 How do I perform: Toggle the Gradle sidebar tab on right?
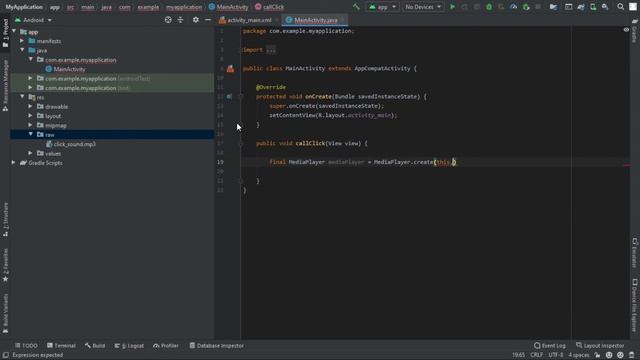tap(634, 31)
